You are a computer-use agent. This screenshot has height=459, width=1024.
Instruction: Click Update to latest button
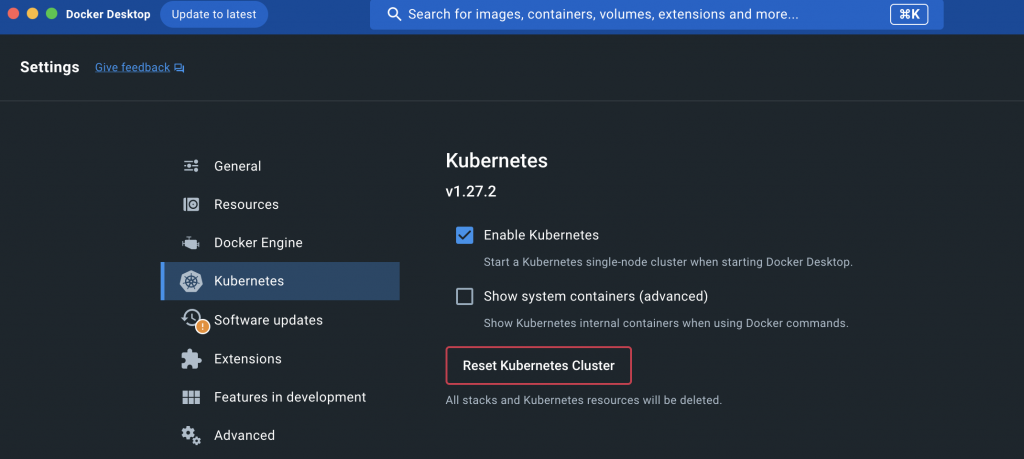(x=214, y=15)
